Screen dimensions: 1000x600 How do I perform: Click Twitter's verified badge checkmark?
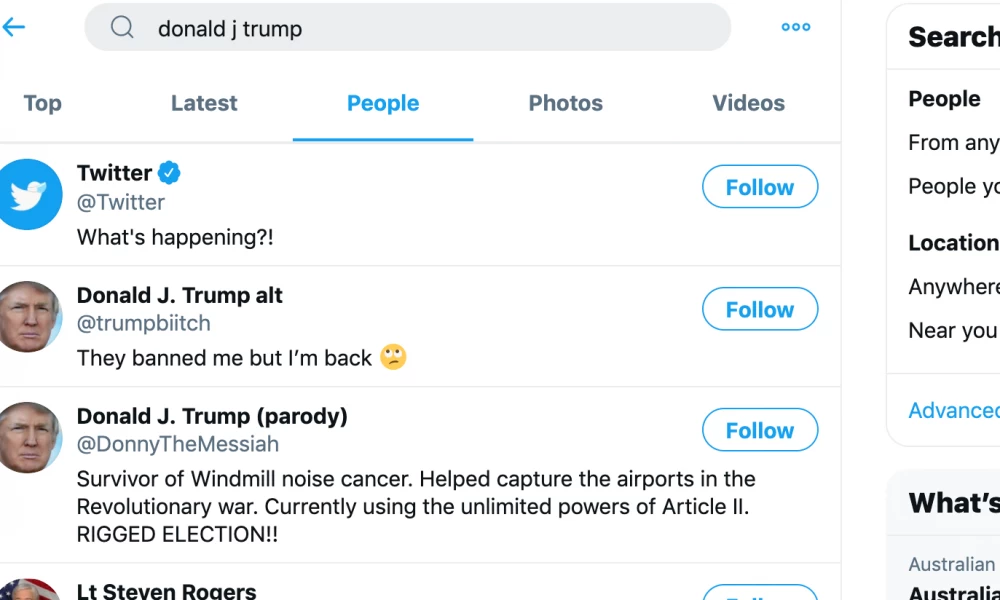pos(169,173)
